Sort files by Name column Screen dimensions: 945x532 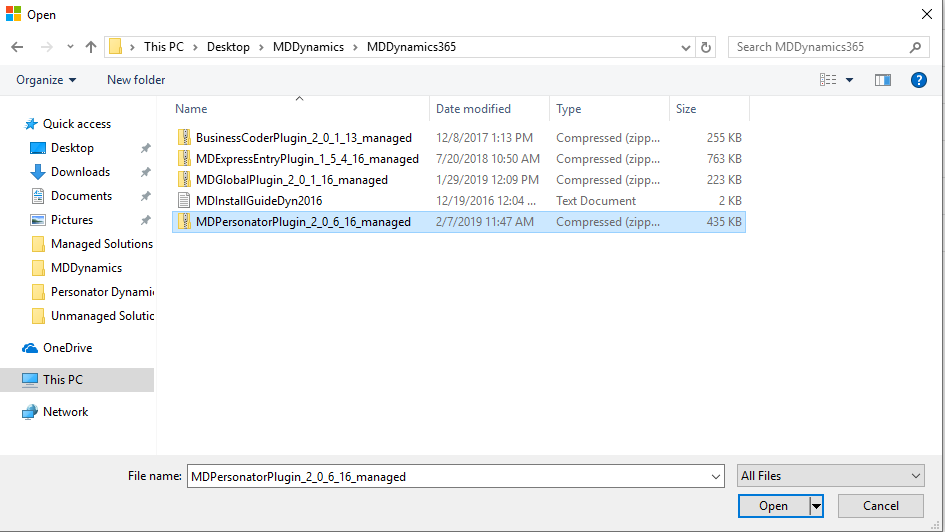click(191, 109)
